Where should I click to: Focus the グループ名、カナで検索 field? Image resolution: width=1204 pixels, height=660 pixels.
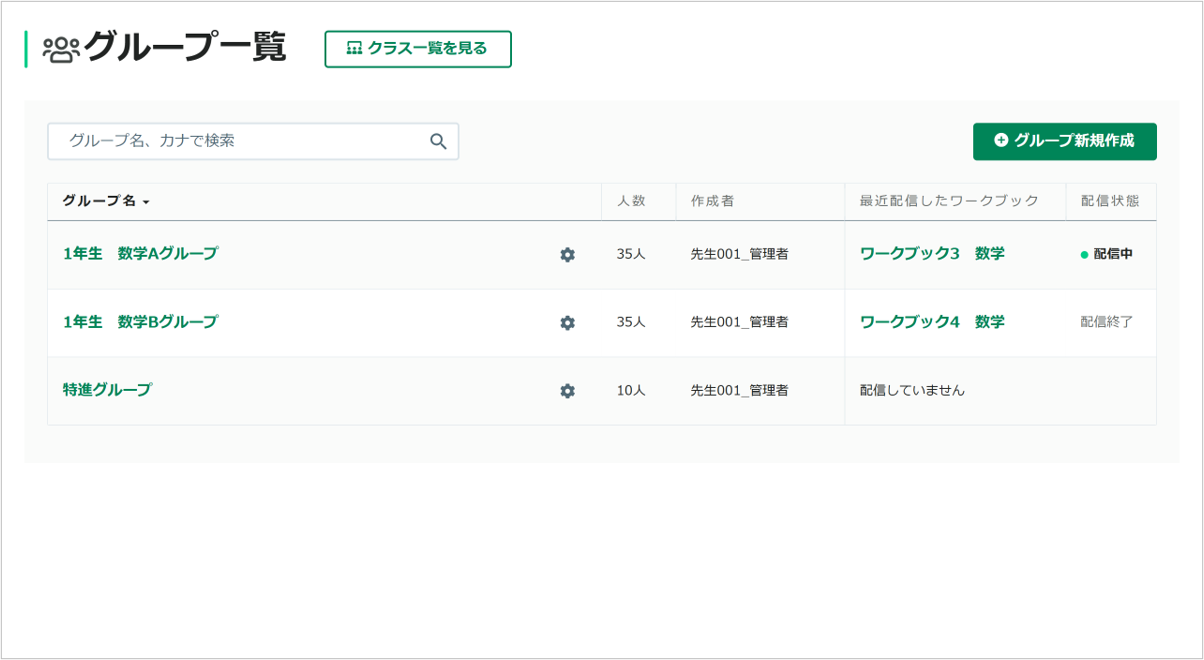pyautogui.click(x=253, y=141)
